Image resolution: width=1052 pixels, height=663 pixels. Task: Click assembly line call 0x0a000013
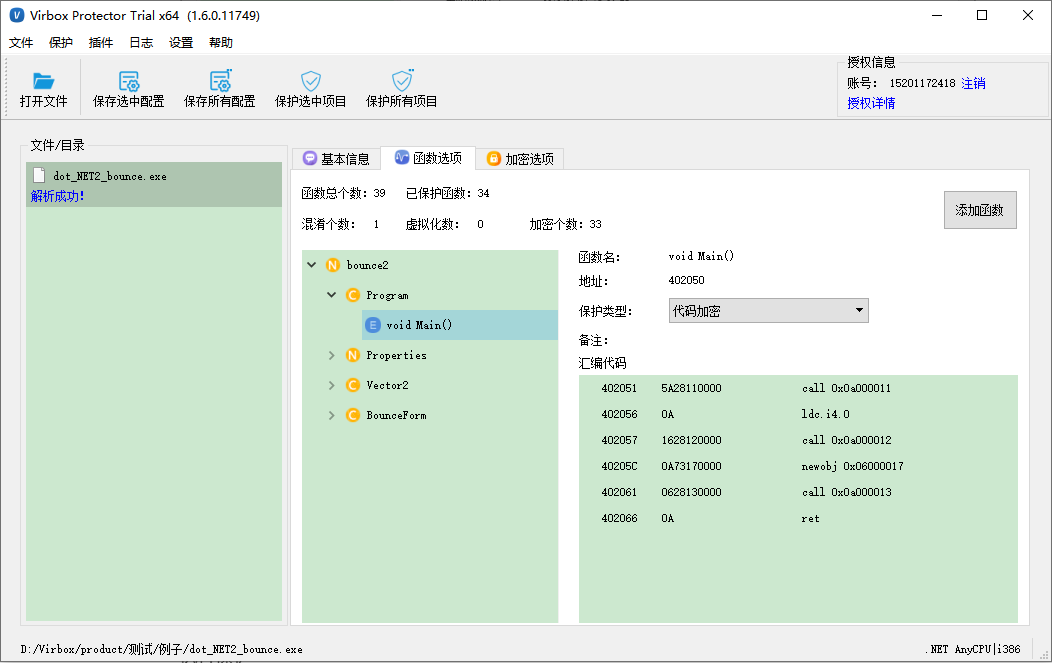(846, 492)
